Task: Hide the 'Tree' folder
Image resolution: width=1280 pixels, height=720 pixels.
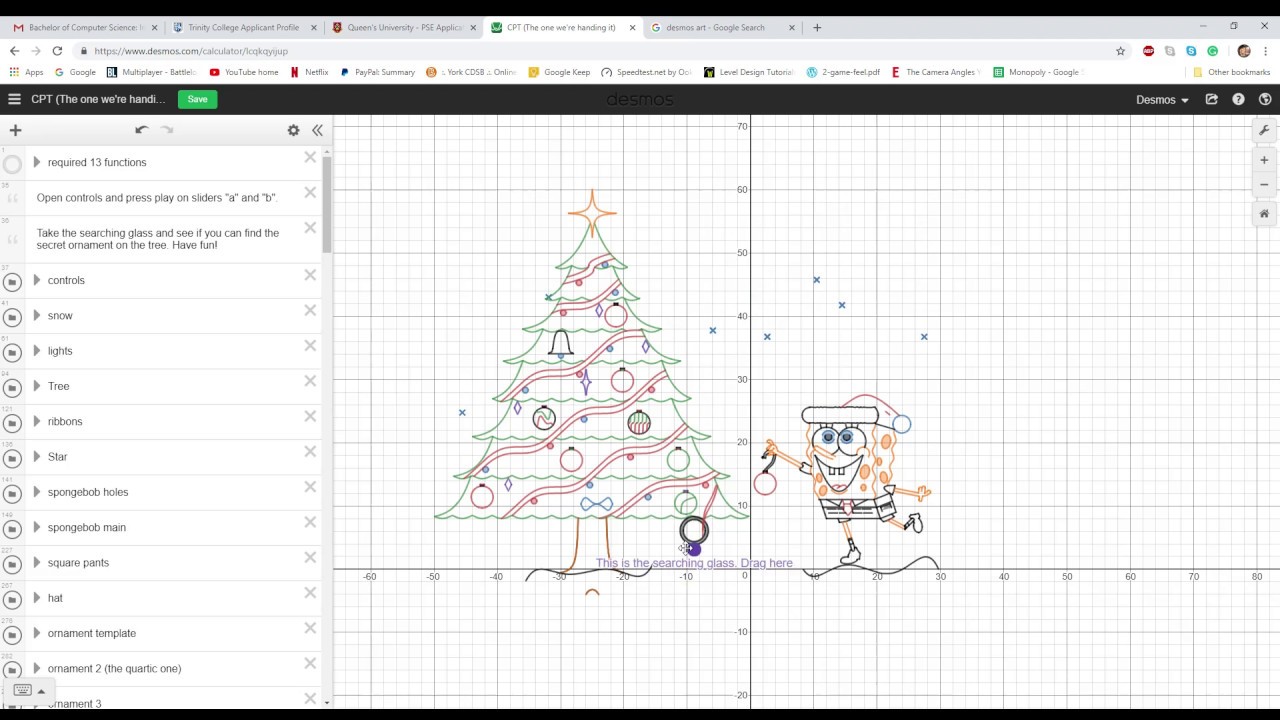Action: 12,388
